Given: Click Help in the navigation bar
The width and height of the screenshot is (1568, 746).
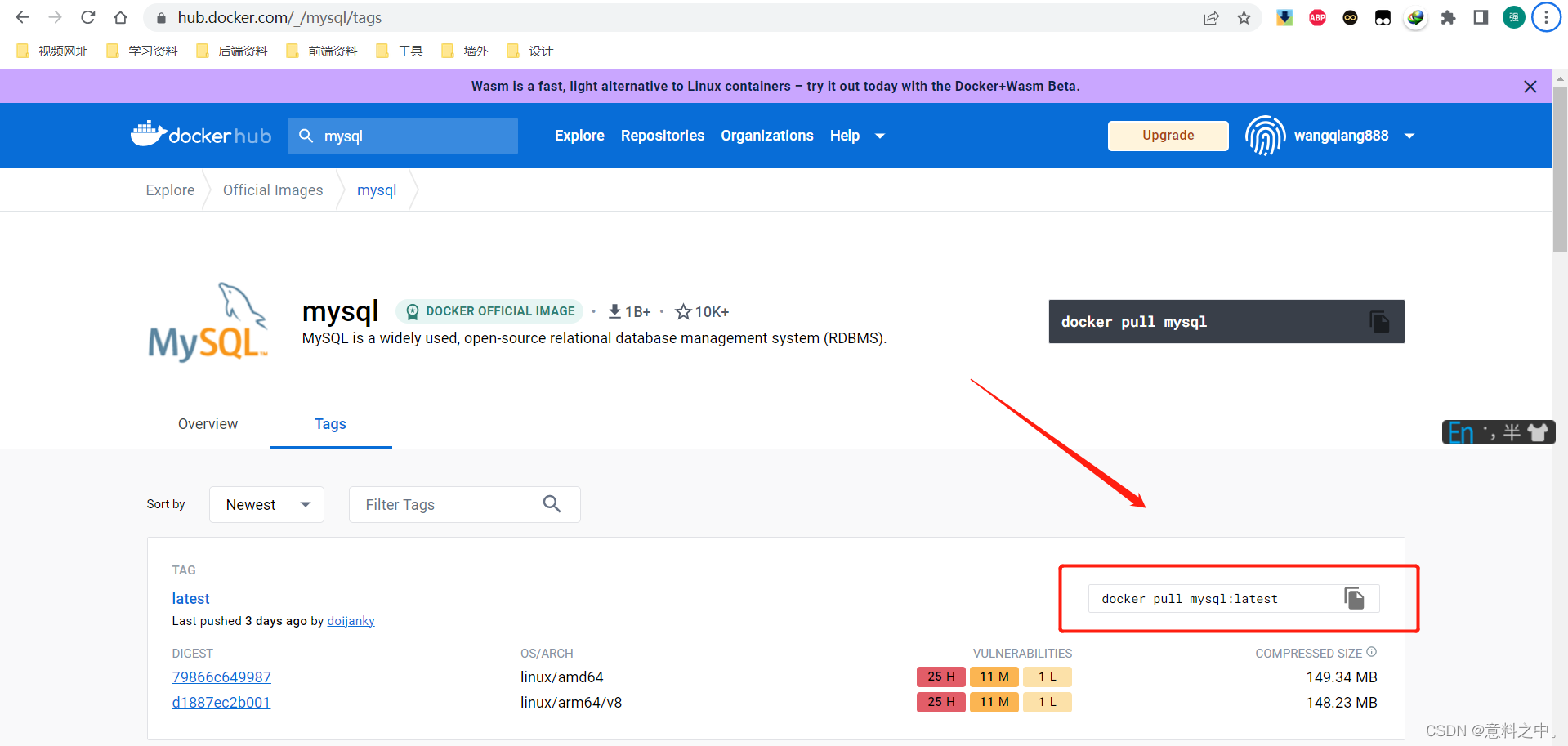Looking at the screenshot, I should tap(845, 136).
